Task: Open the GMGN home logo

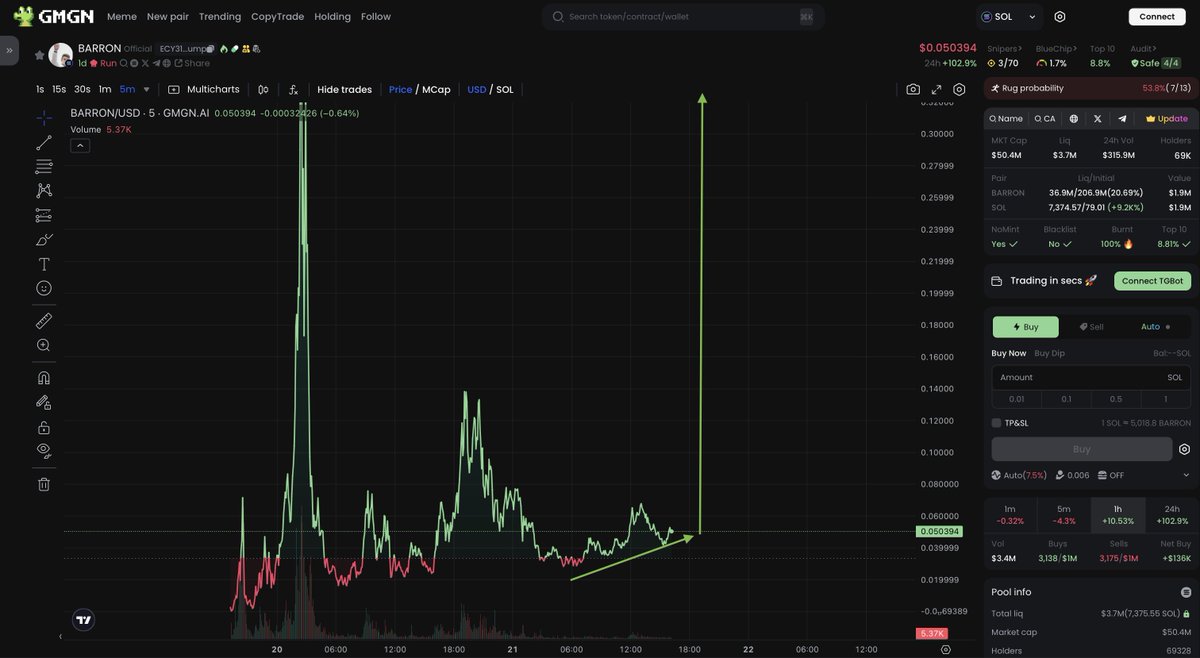Action: (x=53, y=16)
